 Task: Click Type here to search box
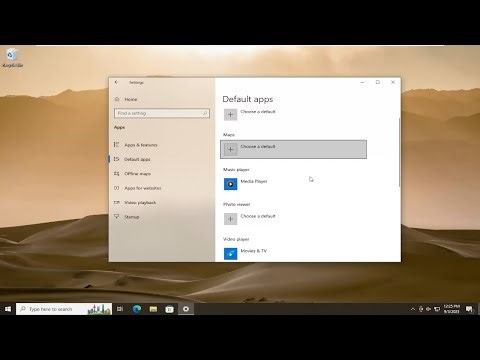click(x=64, y=309)
